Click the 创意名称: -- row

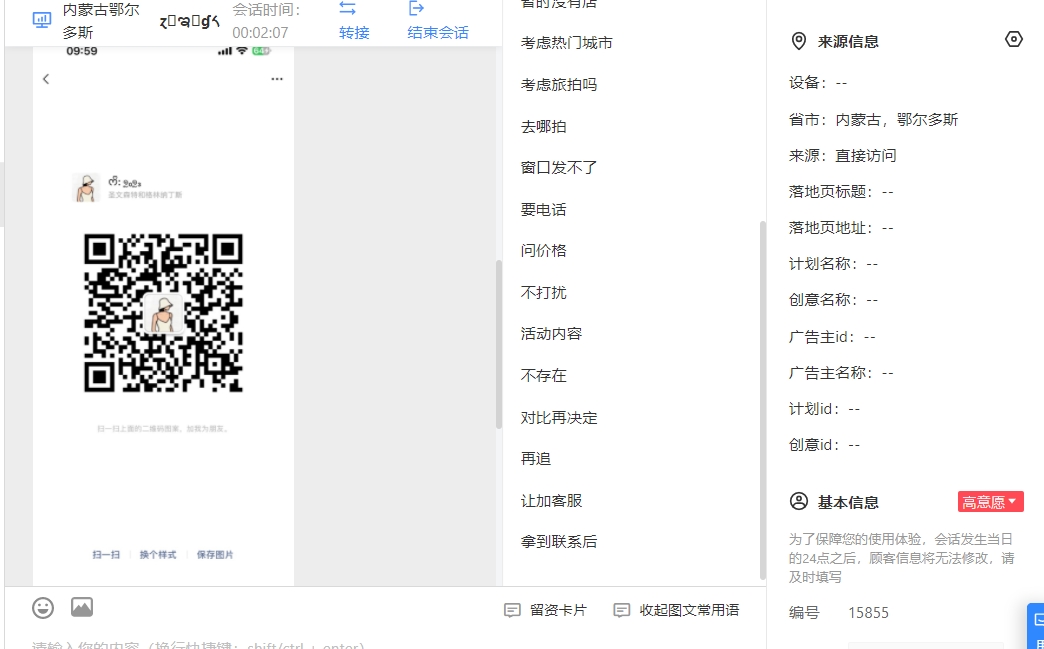click(833, 300)
